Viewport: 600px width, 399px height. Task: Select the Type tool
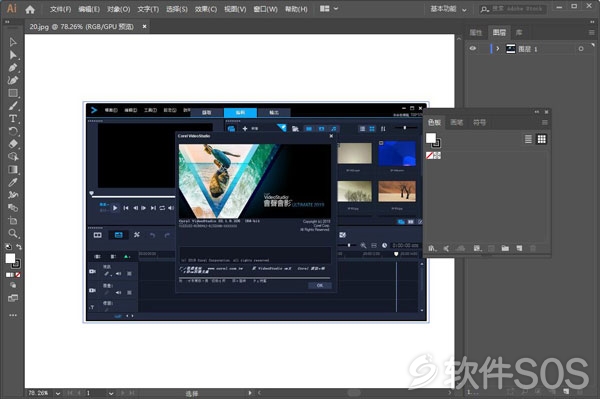[x=13, y=119]
